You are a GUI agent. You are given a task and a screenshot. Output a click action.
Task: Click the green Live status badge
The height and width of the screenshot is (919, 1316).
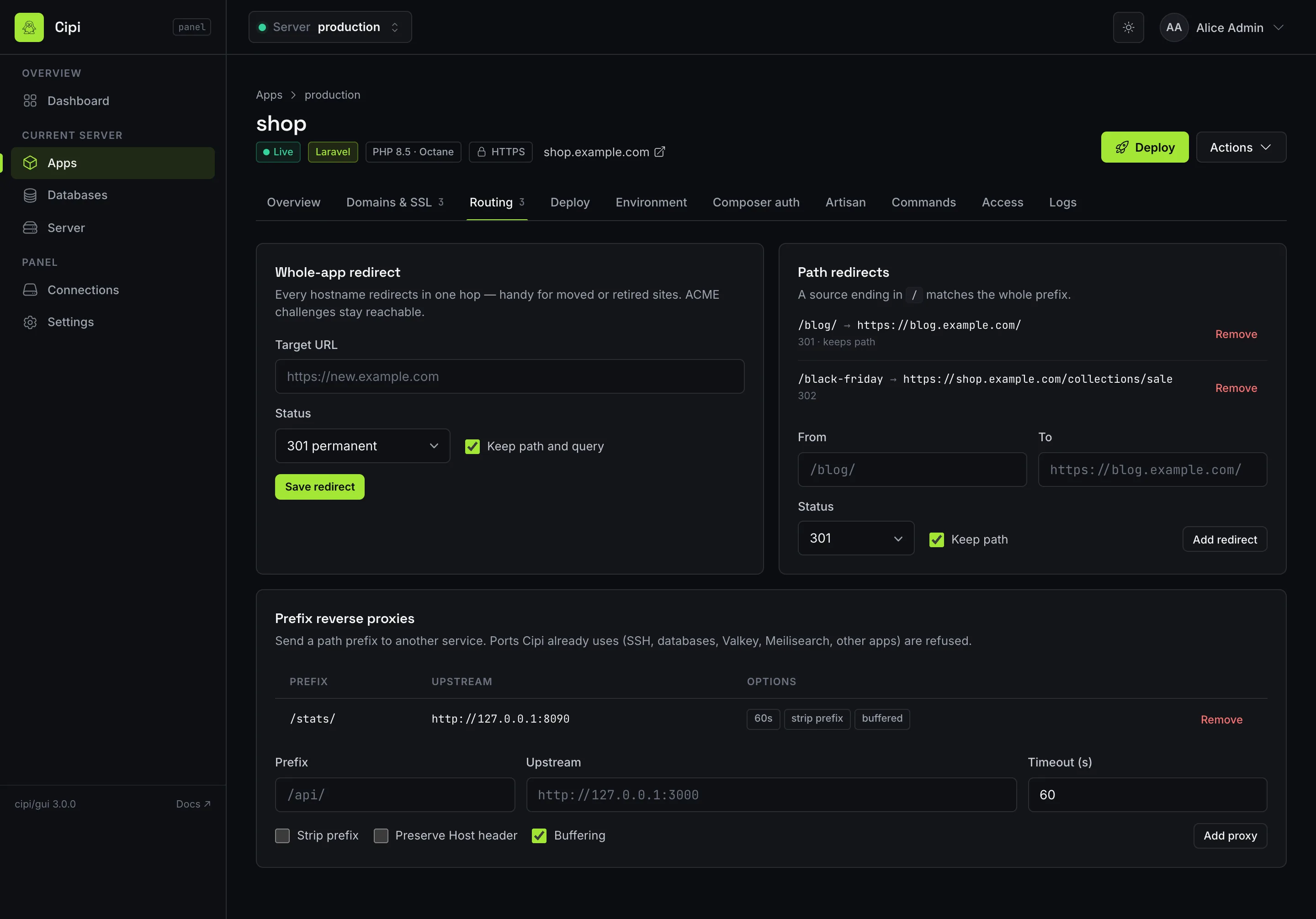(x=278, y=152)
